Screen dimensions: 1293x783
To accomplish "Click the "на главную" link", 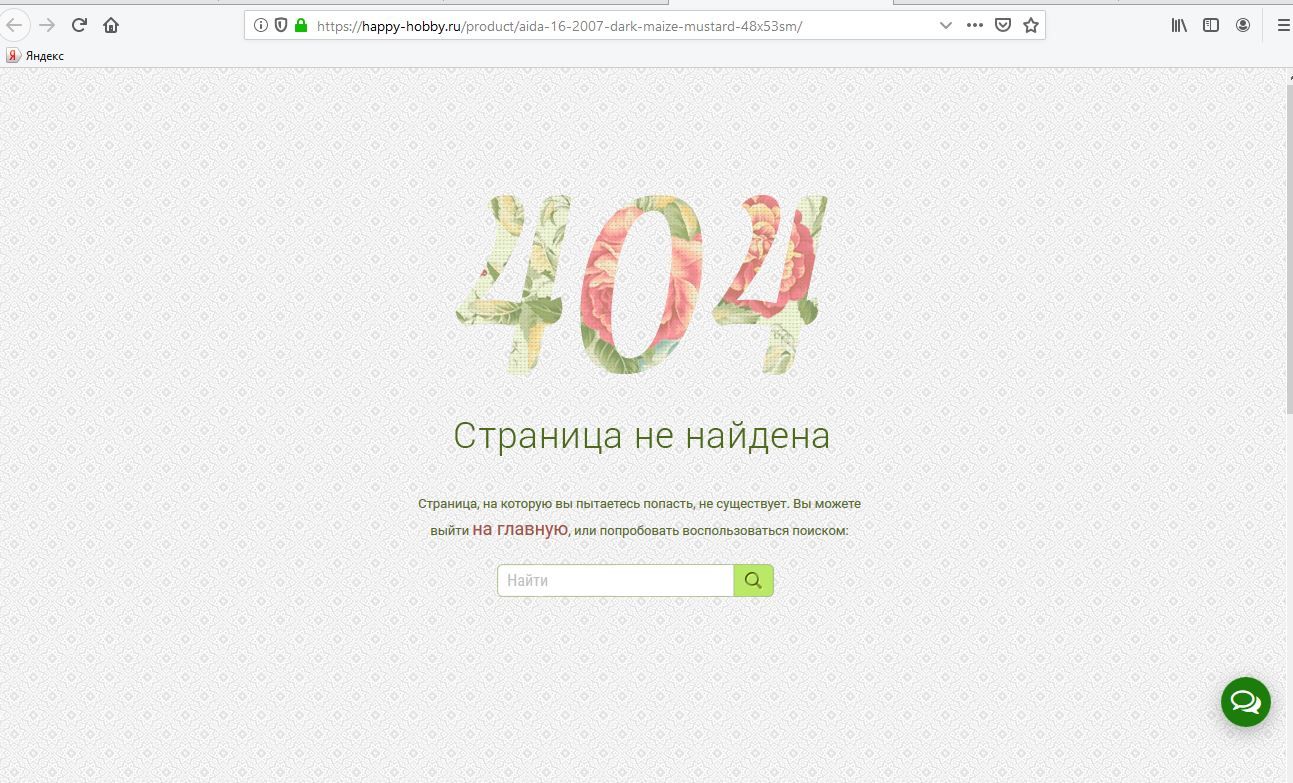I will pos(520,529).
